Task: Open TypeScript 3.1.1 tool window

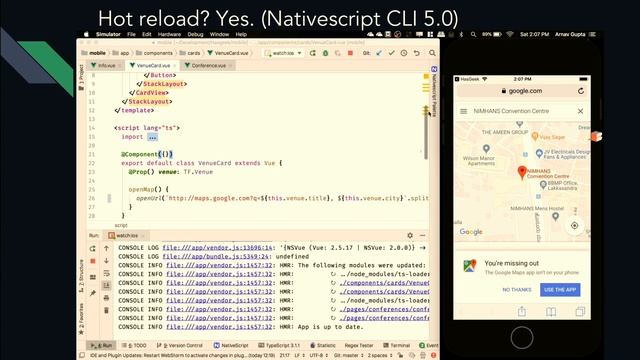Action: (279, 345)
